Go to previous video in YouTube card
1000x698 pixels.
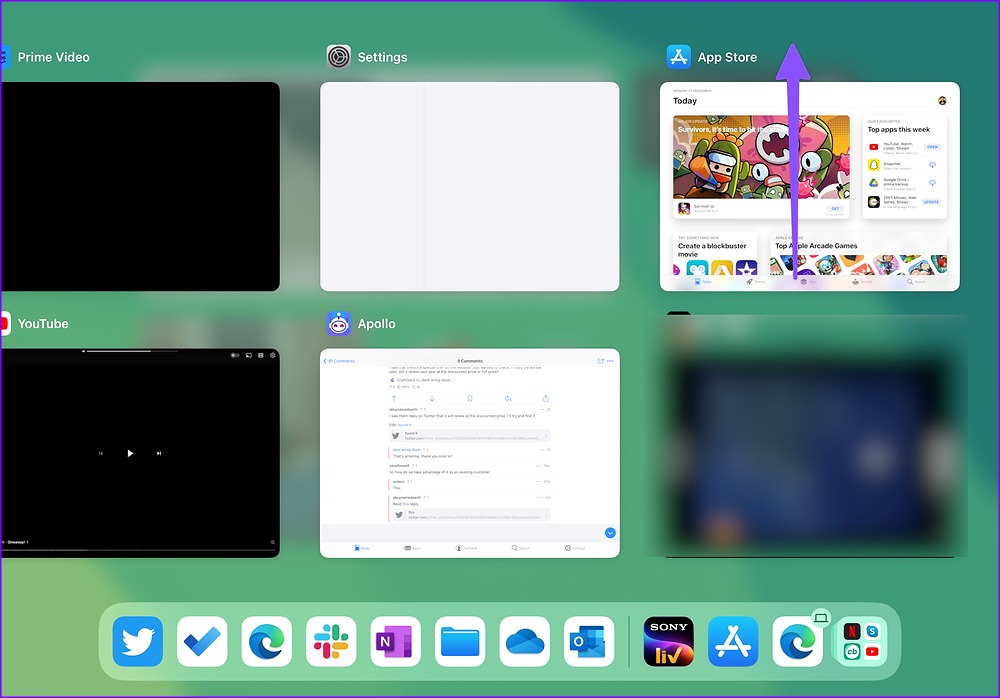click(x=101, y=453)
